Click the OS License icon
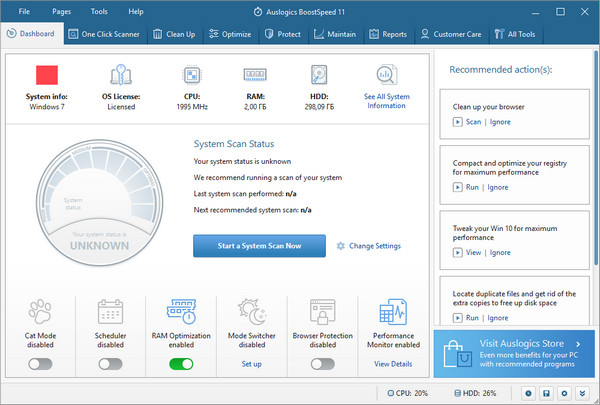 coord(120,75)
